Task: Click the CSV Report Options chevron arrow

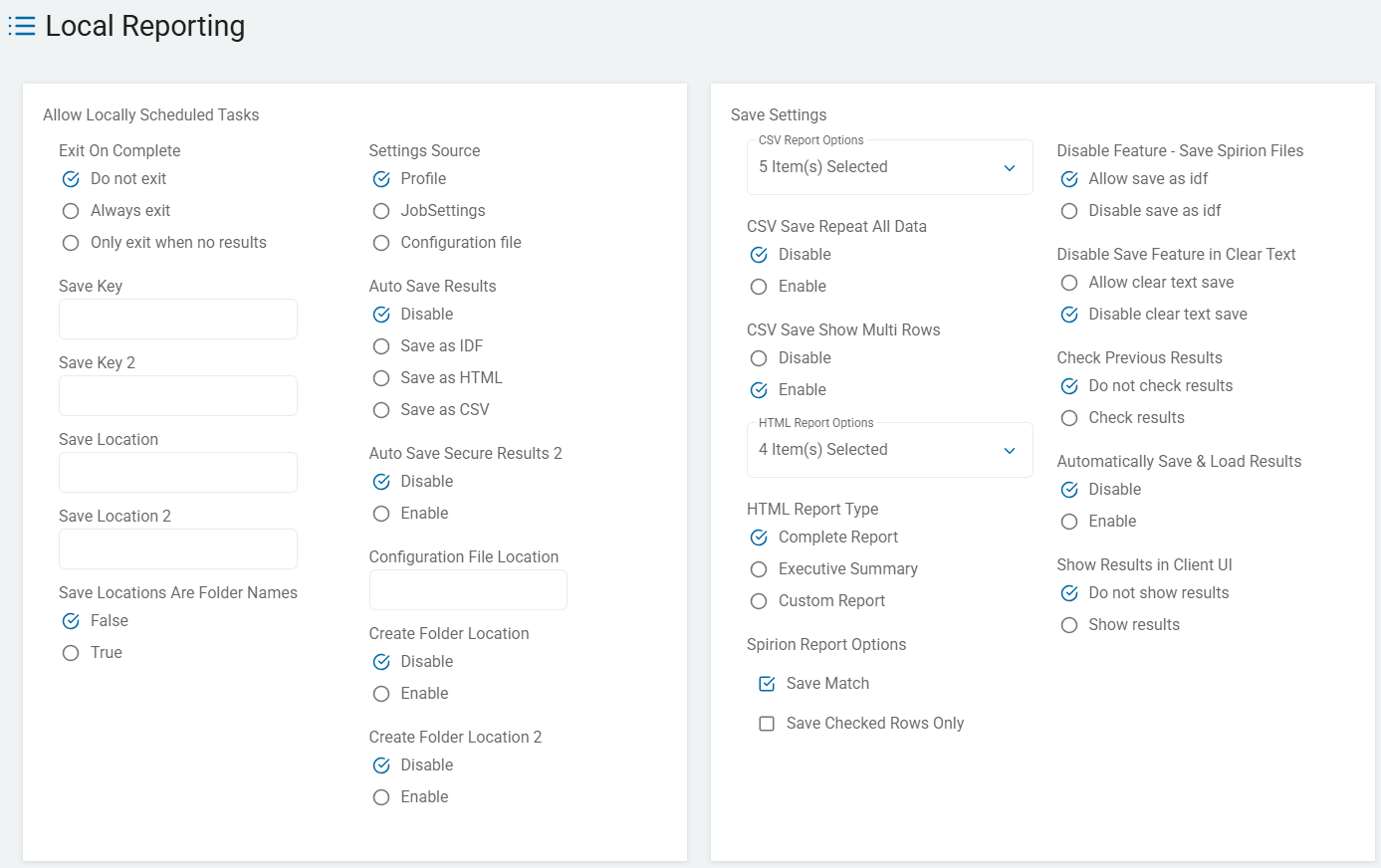Action: pyautogui.click(x=1010, y=167)
